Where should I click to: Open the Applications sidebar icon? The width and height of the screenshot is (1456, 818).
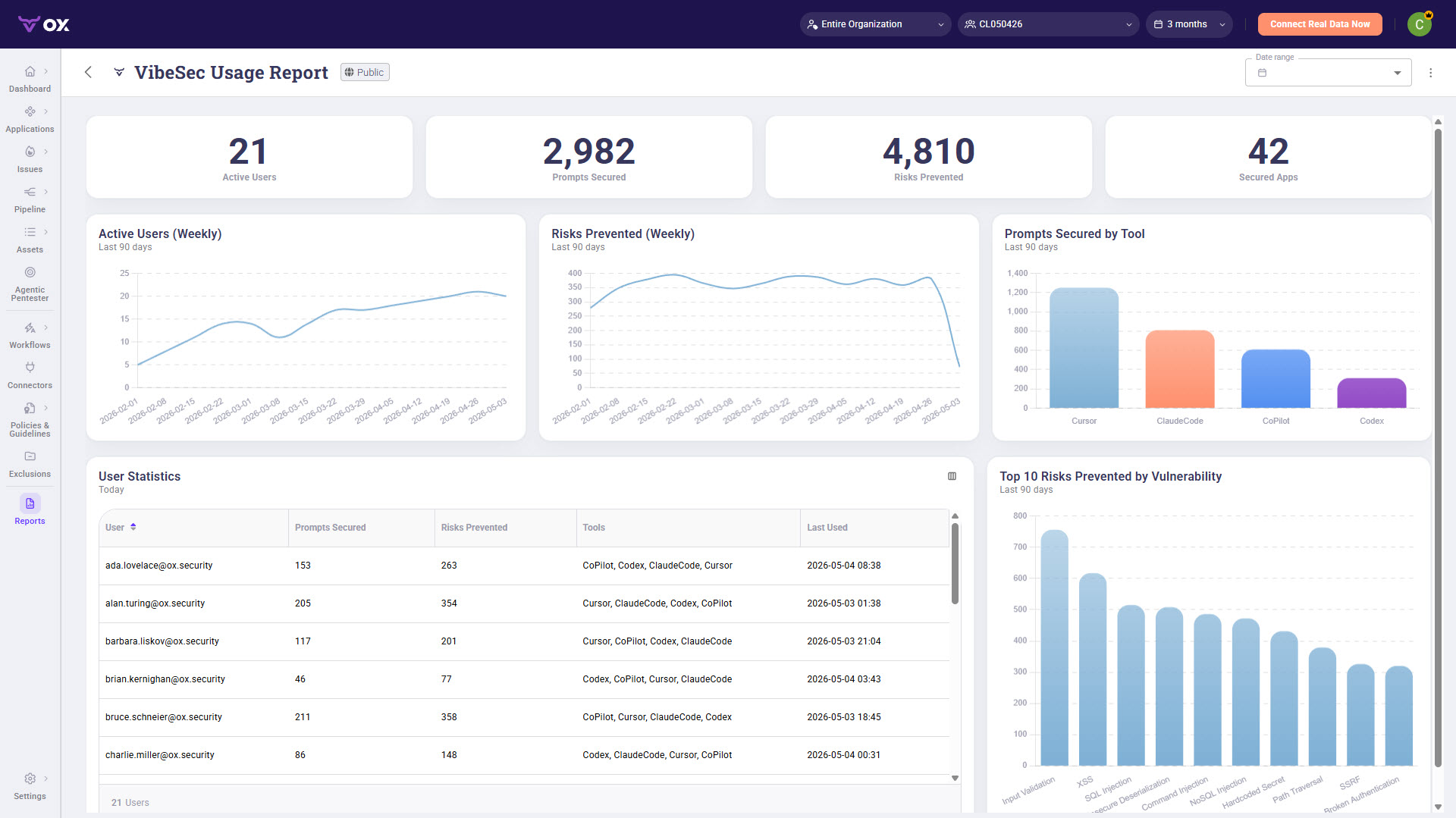tap(30, 112)
